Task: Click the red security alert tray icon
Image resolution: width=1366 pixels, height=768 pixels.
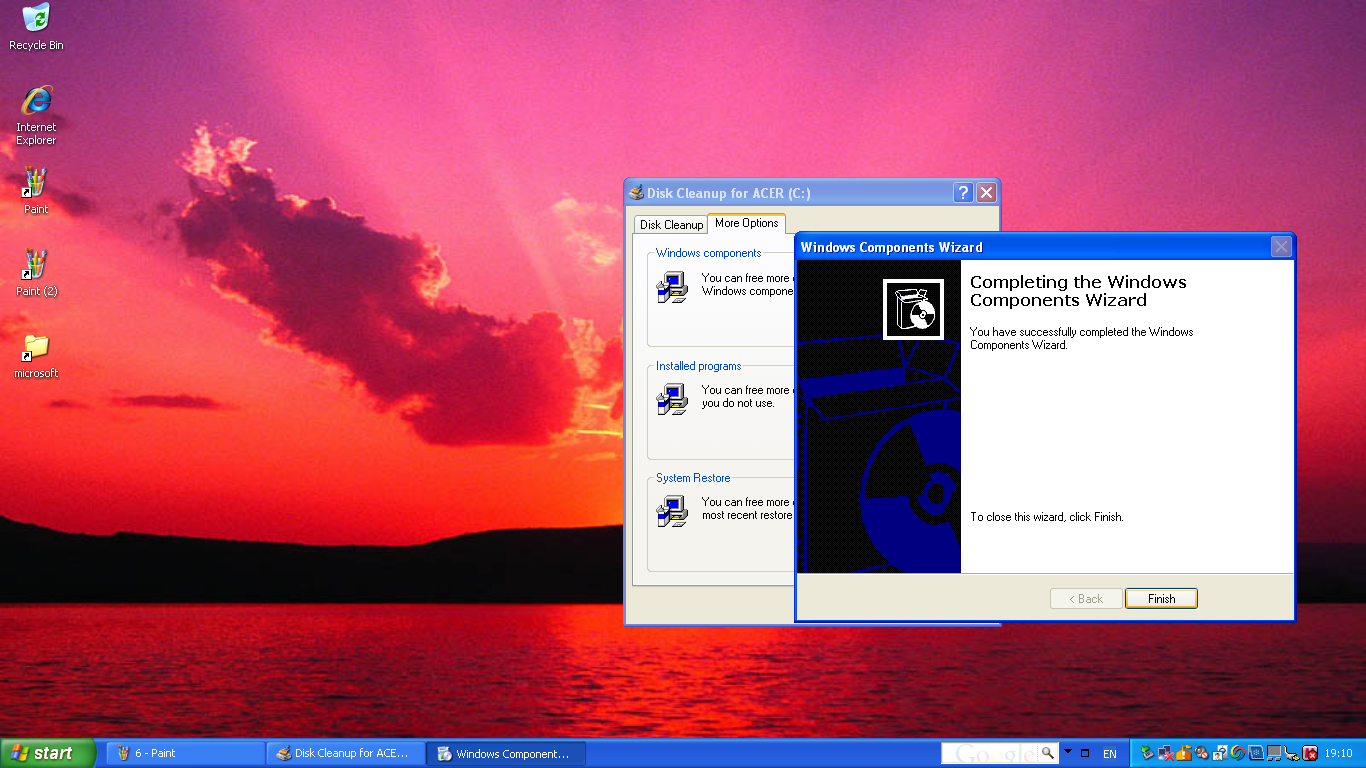Action: click(1310, 753)
